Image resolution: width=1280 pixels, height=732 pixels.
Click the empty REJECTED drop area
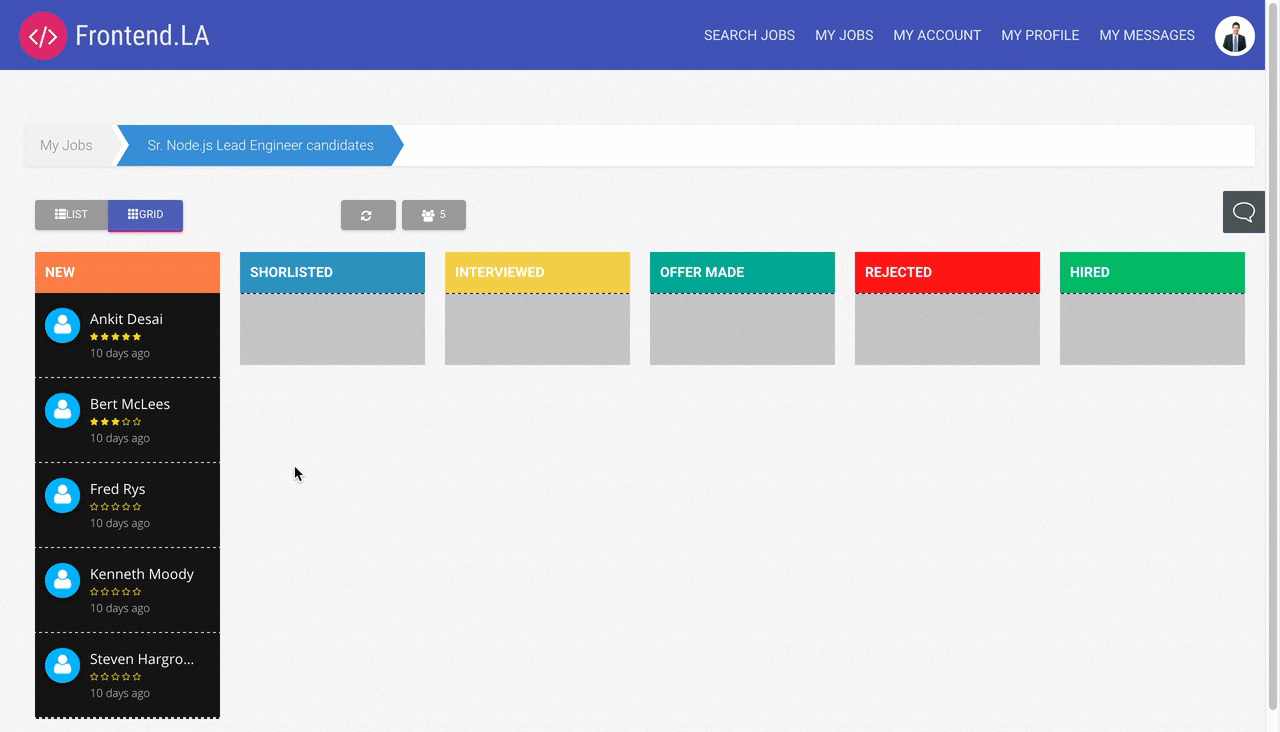point(947,329)
